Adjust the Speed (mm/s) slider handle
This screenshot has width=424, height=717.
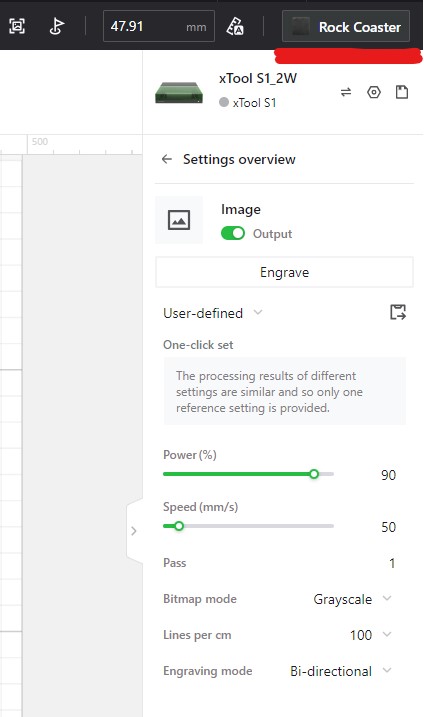179,526
